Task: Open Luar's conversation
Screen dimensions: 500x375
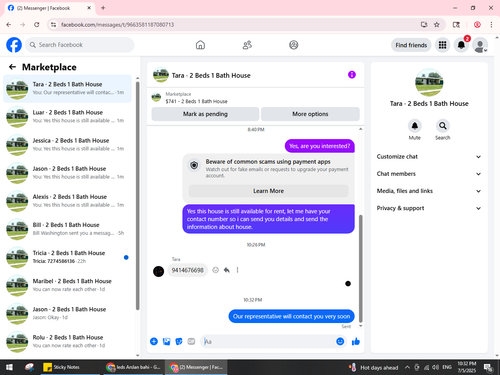Action: (67, 117)
